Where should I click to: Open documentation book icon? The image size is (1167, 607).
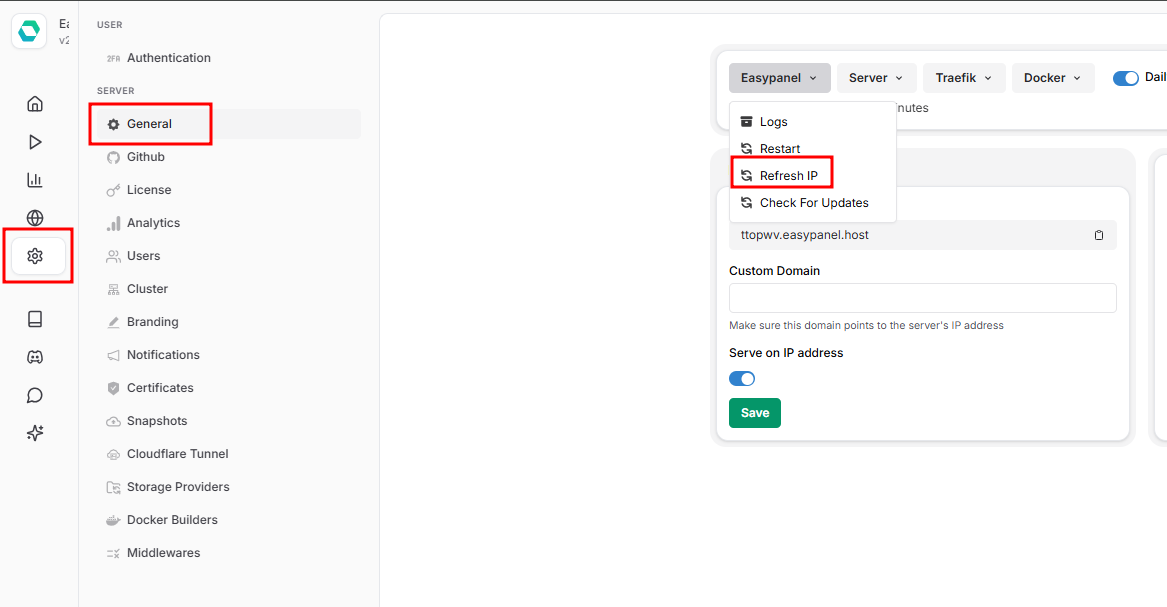coord(35,318)
